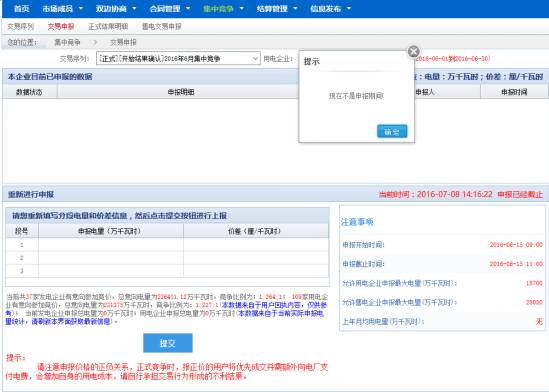Screen dimensions: 549x392
Task: Click the 集中竞争 breadcrumb link
Action: (67, 42)
